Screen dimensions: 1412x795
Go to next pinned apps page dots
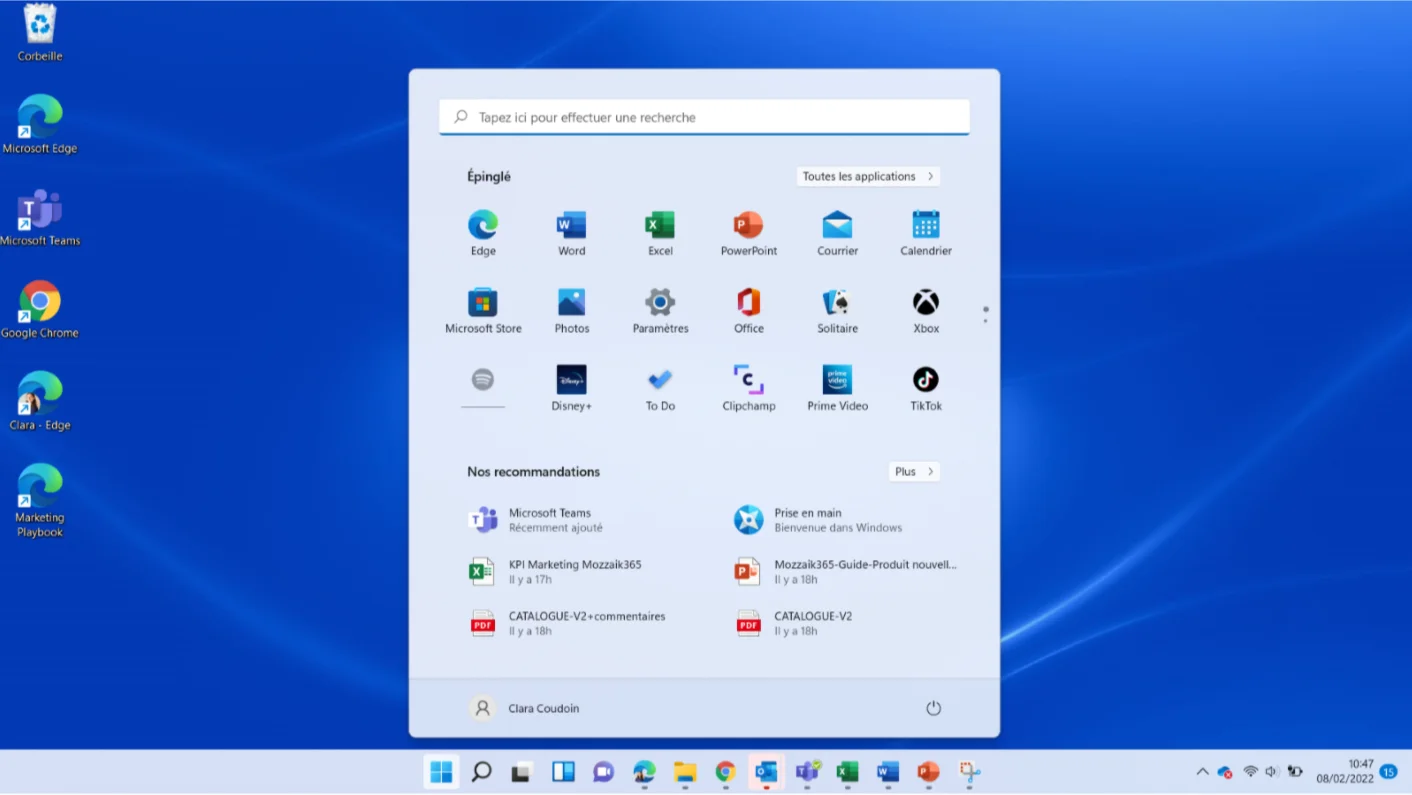[985, 314]
